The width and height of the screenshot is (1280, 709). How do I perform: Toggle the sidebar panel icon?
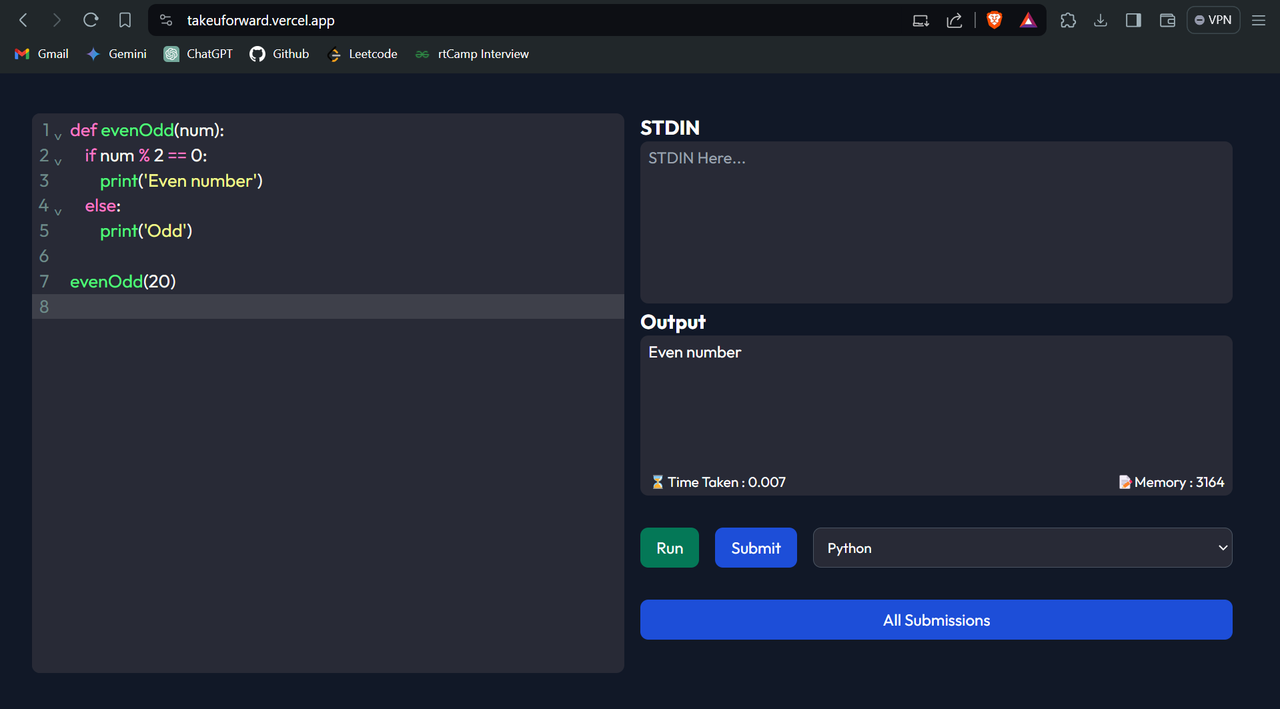click(1133, 20)
